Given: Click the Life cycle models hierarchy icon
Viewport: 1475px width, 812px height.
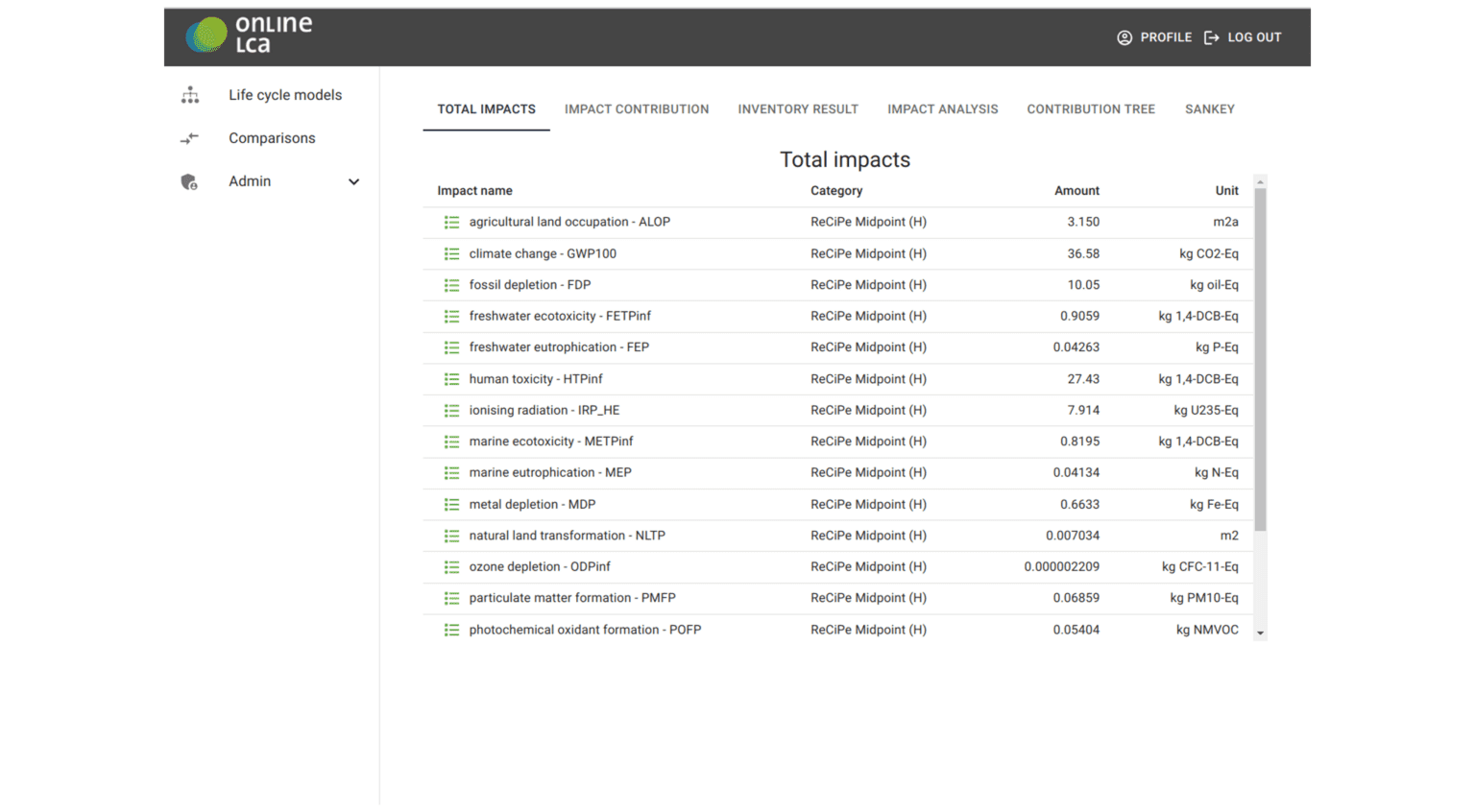Looking at the screenshot, I should tap(190, 95).
